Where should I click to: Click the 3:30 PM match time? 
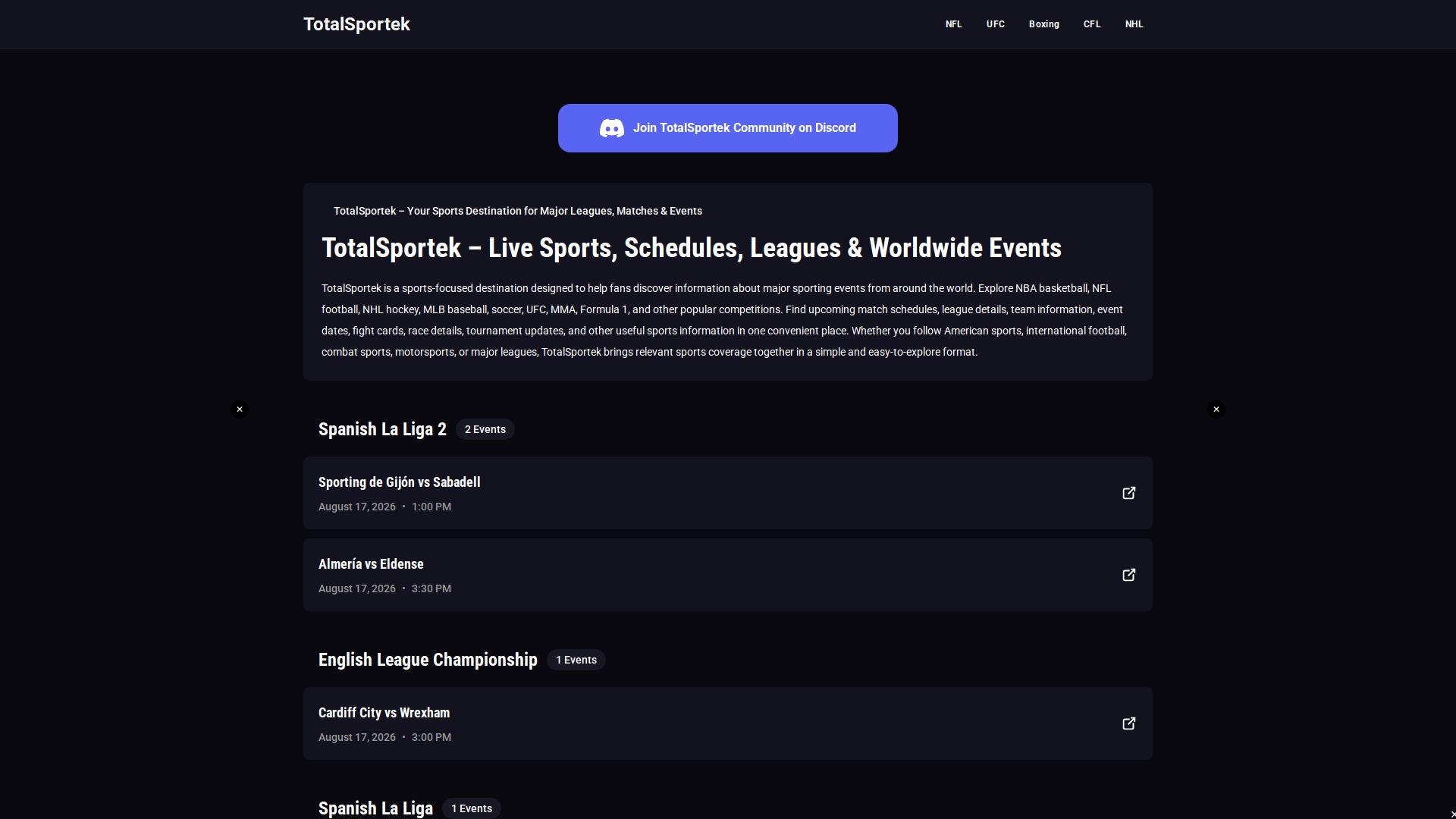[431, 588]
